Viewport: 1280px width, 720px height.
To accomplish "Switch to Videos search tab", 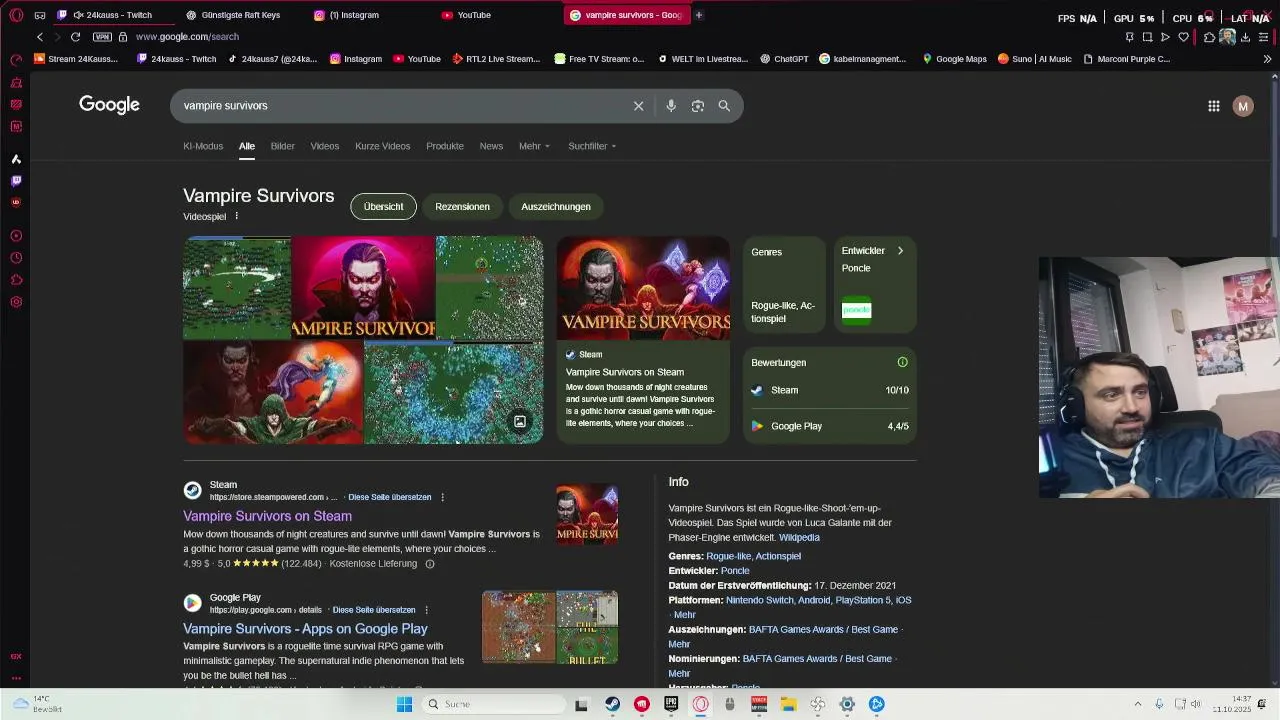I will 324,146.
